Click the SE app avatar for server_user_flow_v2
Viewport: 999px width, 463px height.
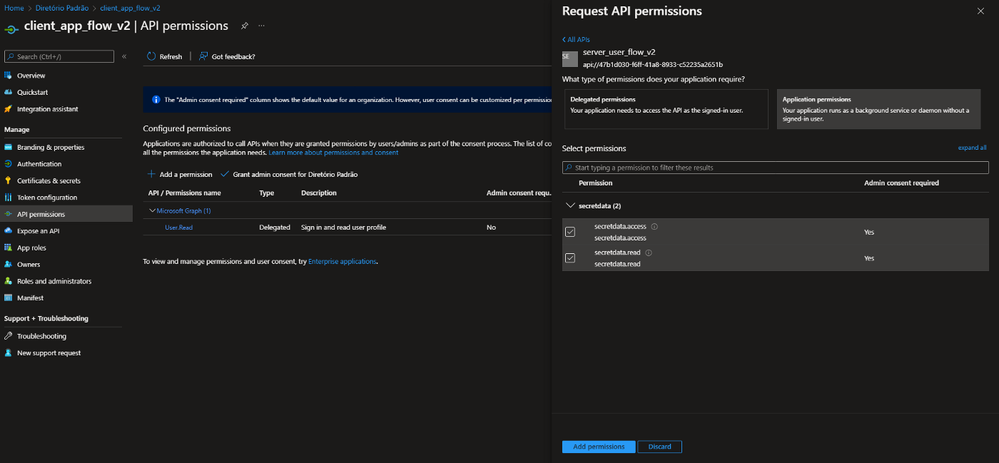tap(570, 59)
